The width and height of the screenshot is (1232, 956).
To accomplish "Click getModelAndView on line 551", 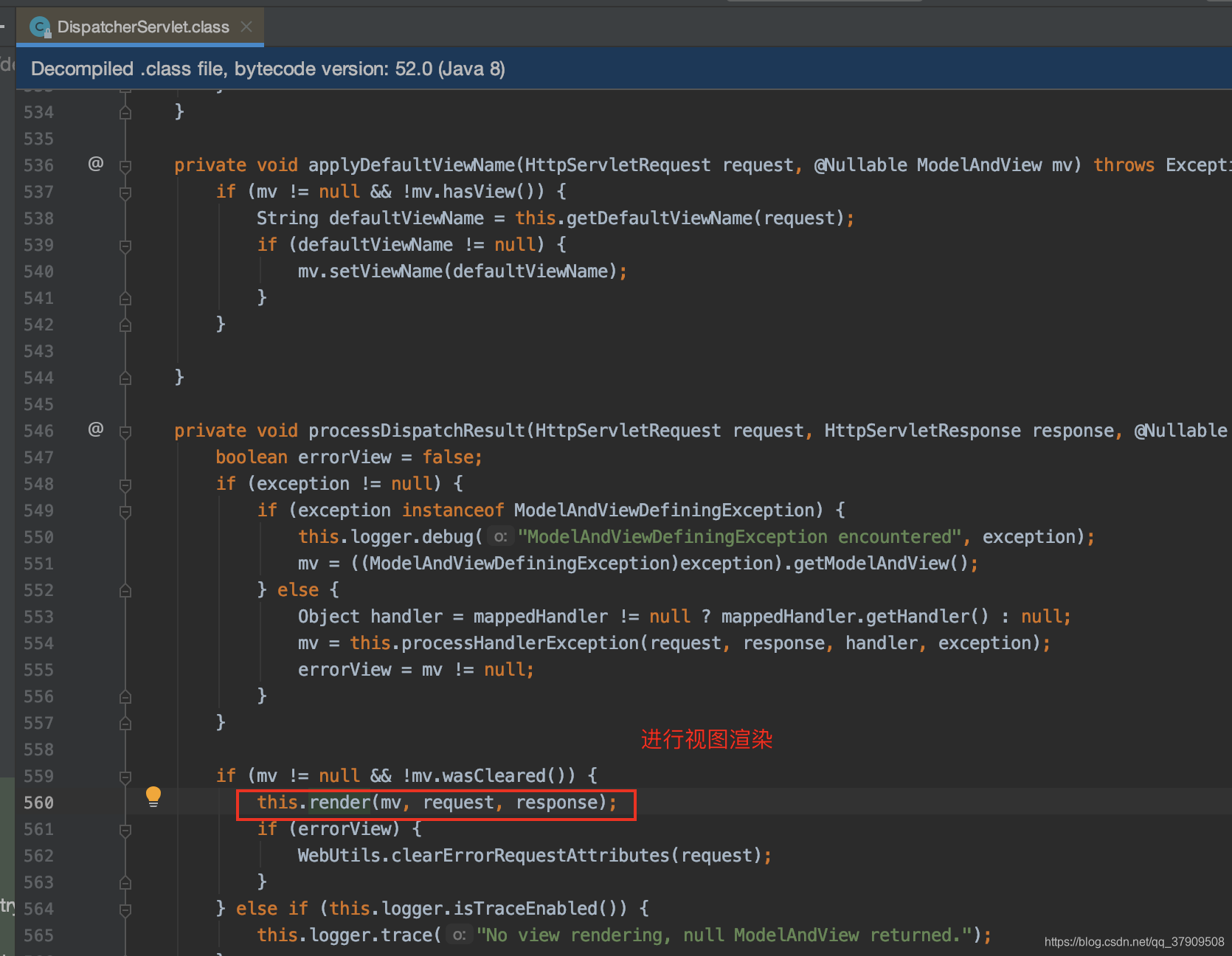I will pos(871,564).
